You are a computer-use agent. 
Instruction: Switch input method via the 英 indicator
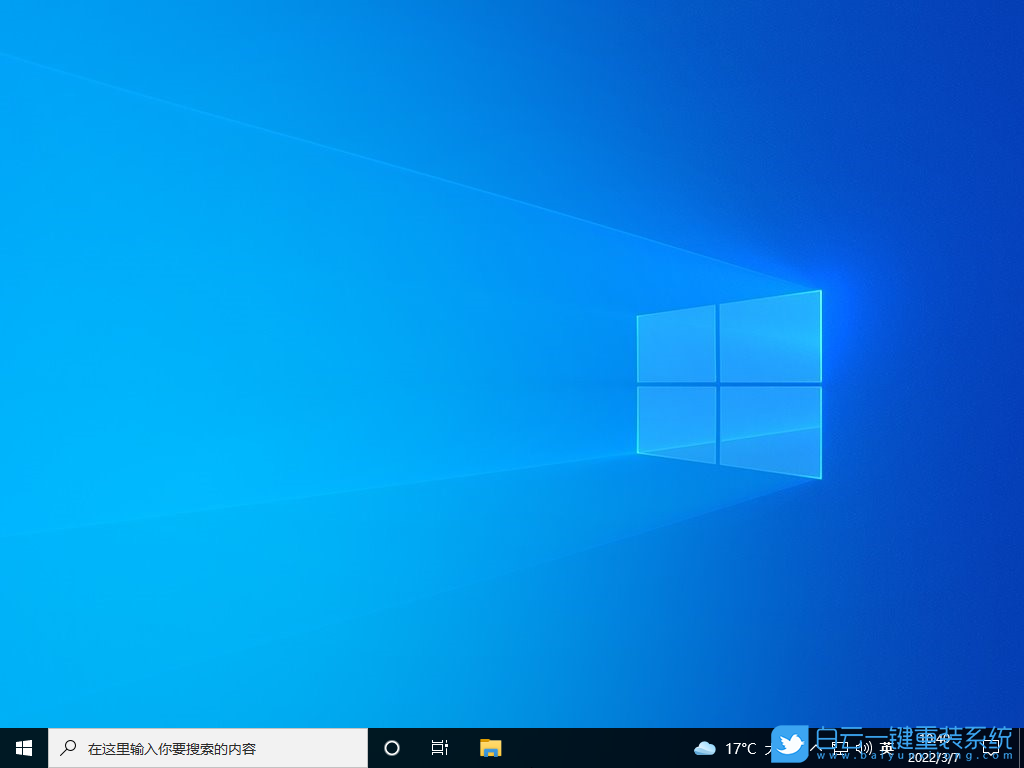click(x=884, y=747)
